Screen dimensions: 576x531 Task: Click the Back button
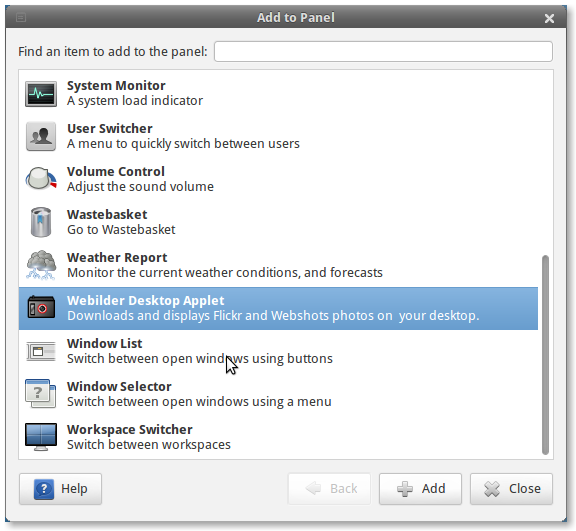(x=329, y=489)
